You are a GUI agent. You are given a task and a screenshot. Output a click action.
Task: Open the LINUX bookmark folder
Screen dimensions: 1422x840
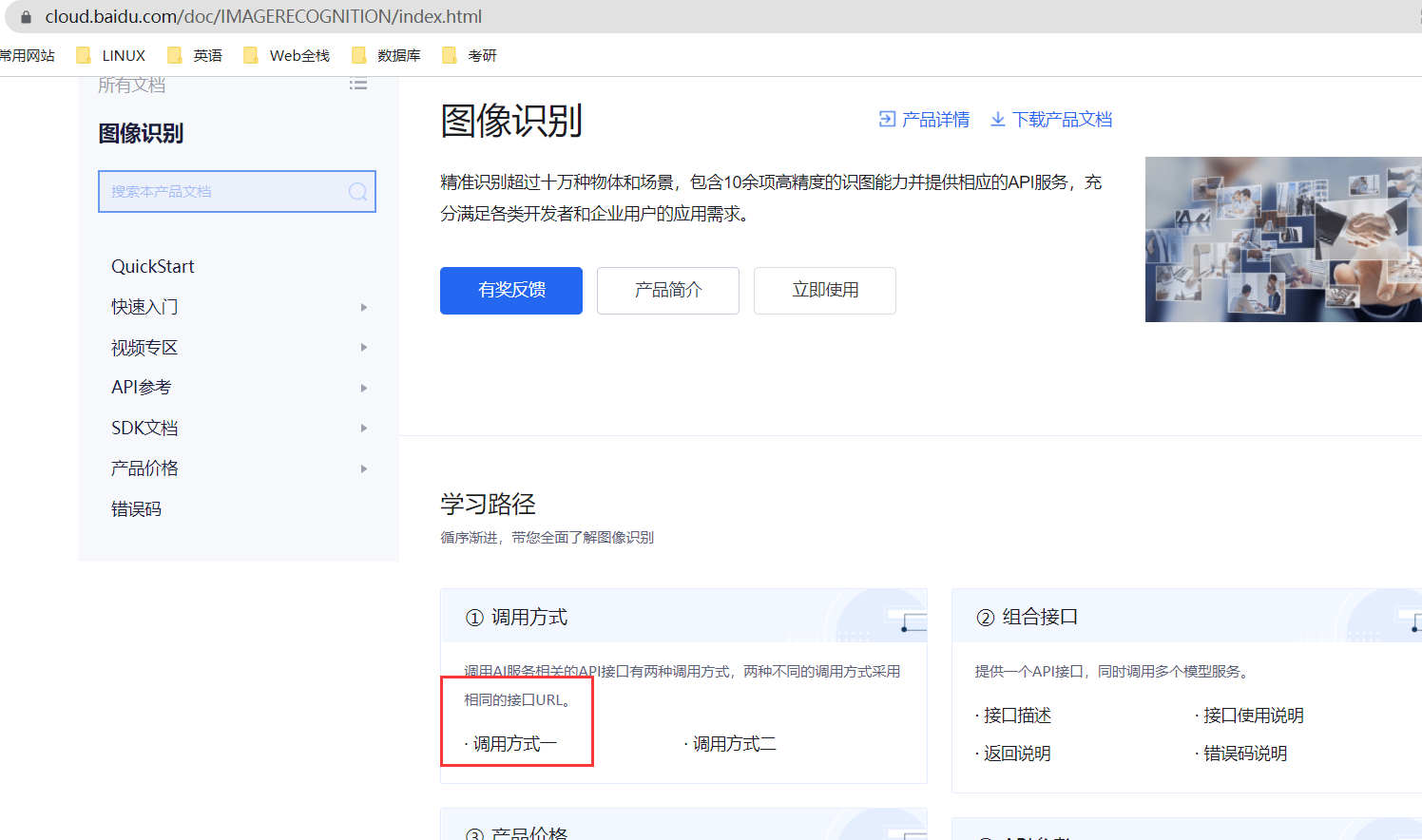(111, 55)
